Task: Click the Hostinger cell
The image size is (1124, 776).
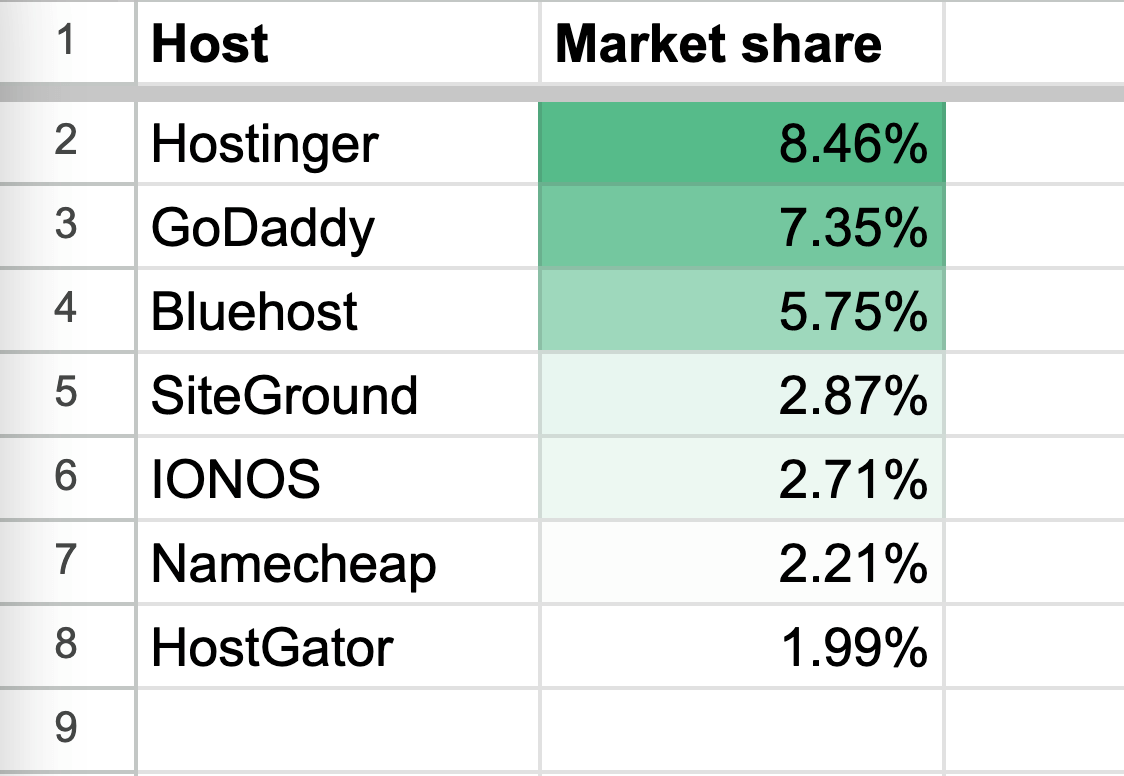Action: click(x=337, y=142)
